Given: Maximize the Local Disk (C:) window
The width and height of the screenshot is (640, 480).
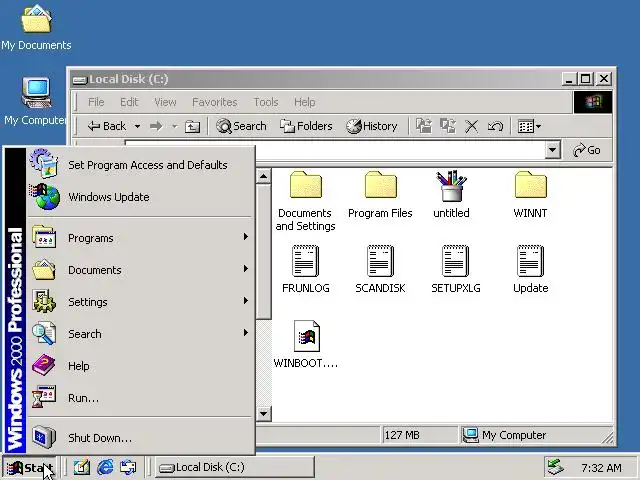Looking at the screenshot, I should [585, 79].
